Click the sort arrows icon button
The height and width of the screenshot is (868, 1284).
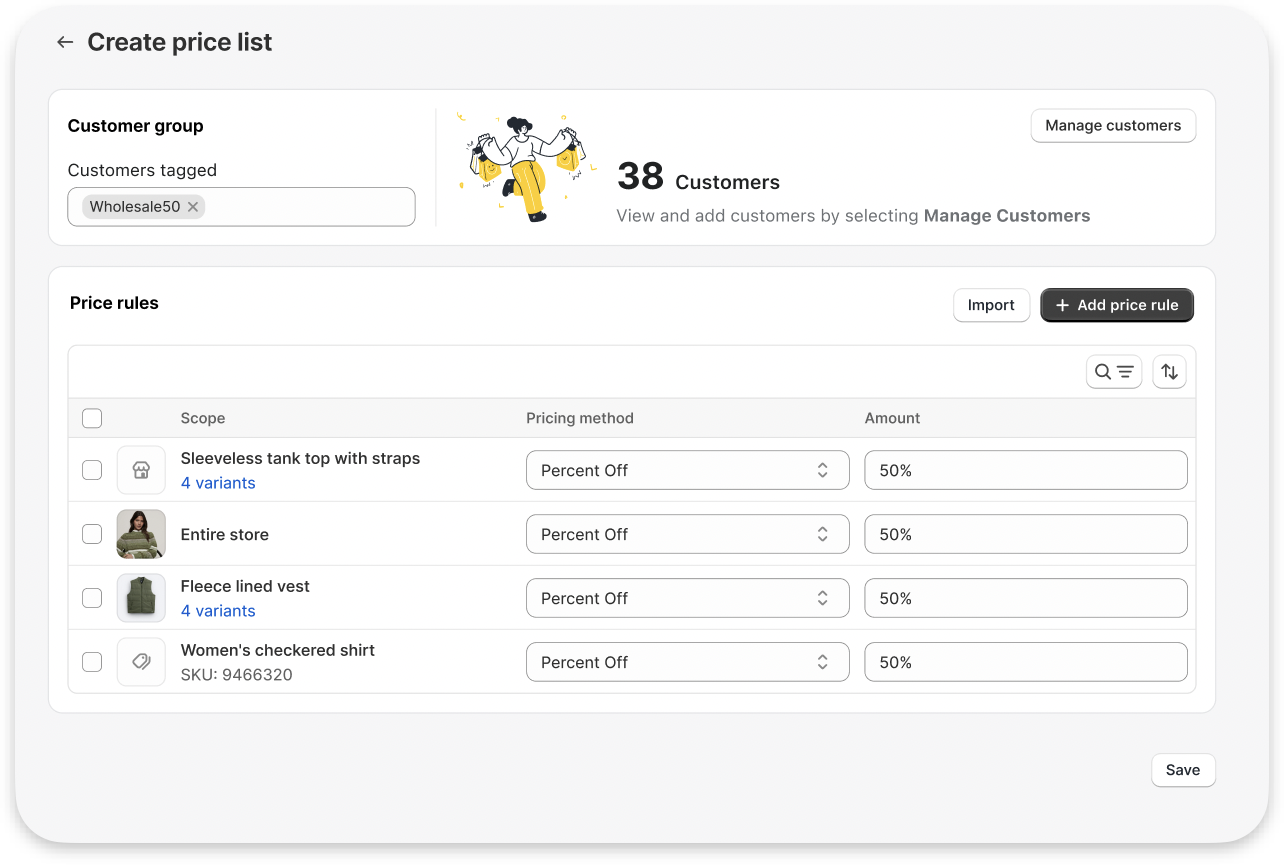1169,372
